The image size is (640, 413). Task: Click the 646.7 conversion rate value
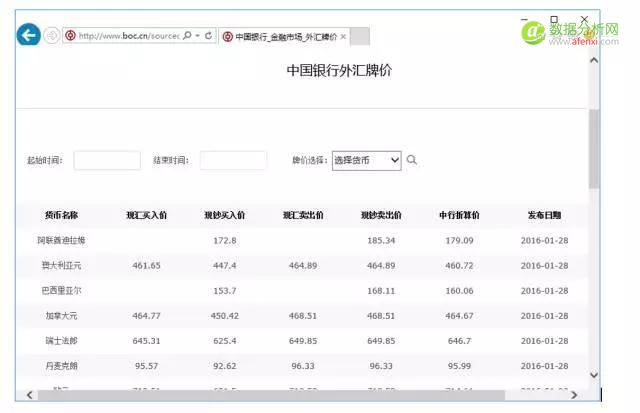pyautogui.click(x=460, y=341)
